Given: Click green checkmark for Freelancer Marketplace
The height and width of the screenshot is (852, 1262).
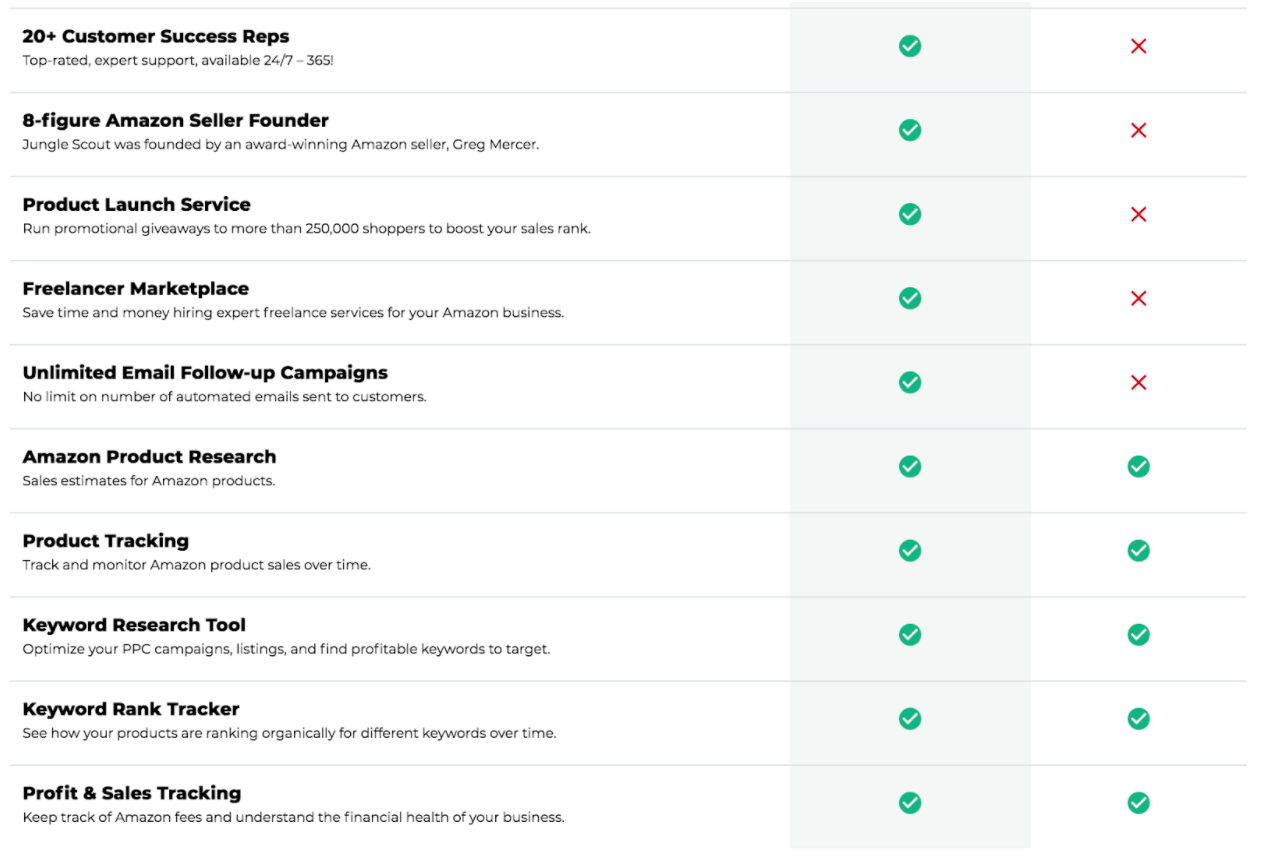Looking at the screenshot, I should tap(910, 298).
